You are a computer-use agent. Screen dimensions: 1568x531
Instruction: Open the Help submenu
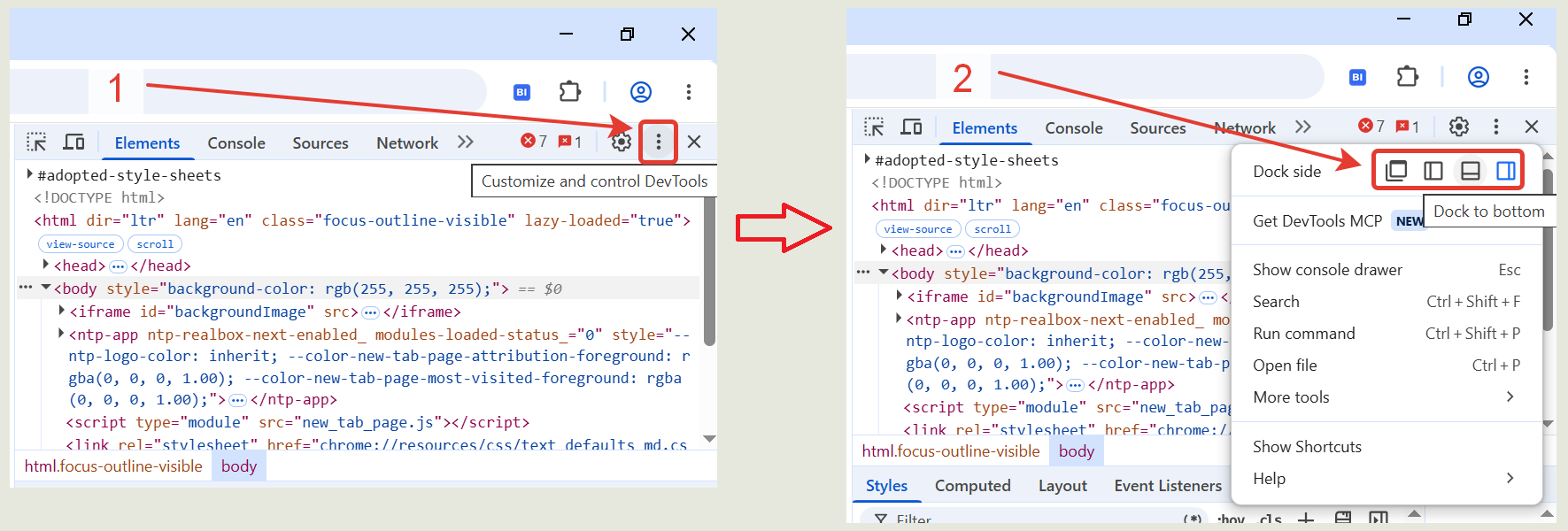click(x=1386, y=479)
